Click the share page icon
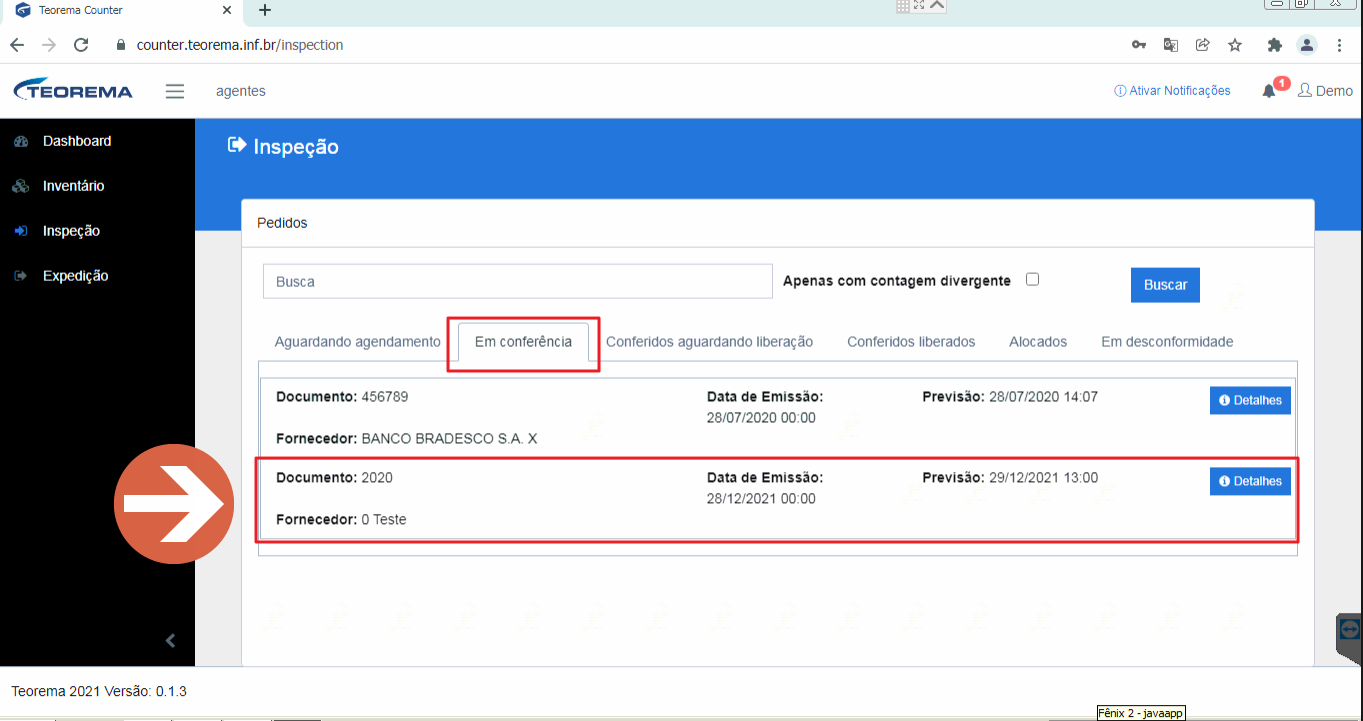Screen dimensions: 1363x721 coord(1203,45)
